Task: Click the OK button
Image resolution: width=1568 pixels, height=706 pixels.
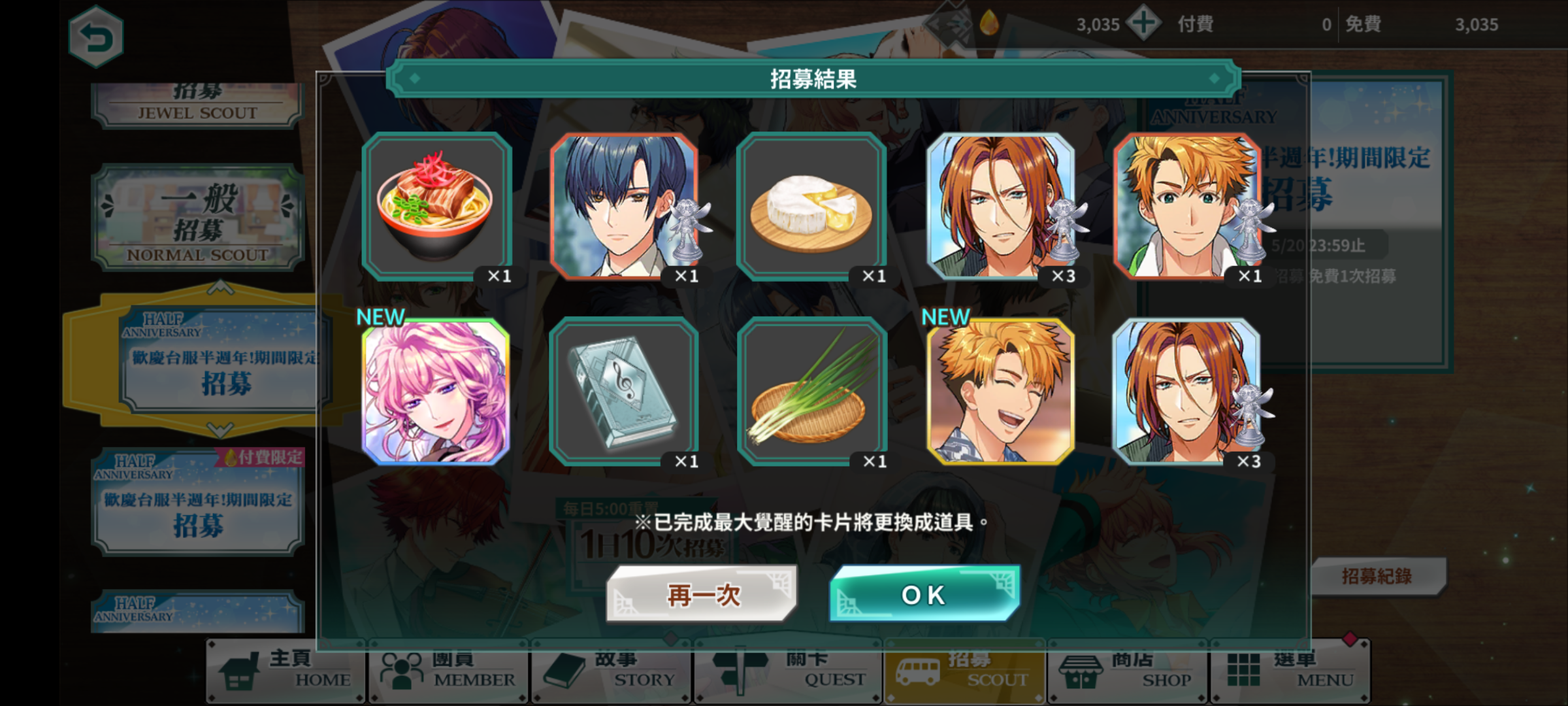Action: 924,594
